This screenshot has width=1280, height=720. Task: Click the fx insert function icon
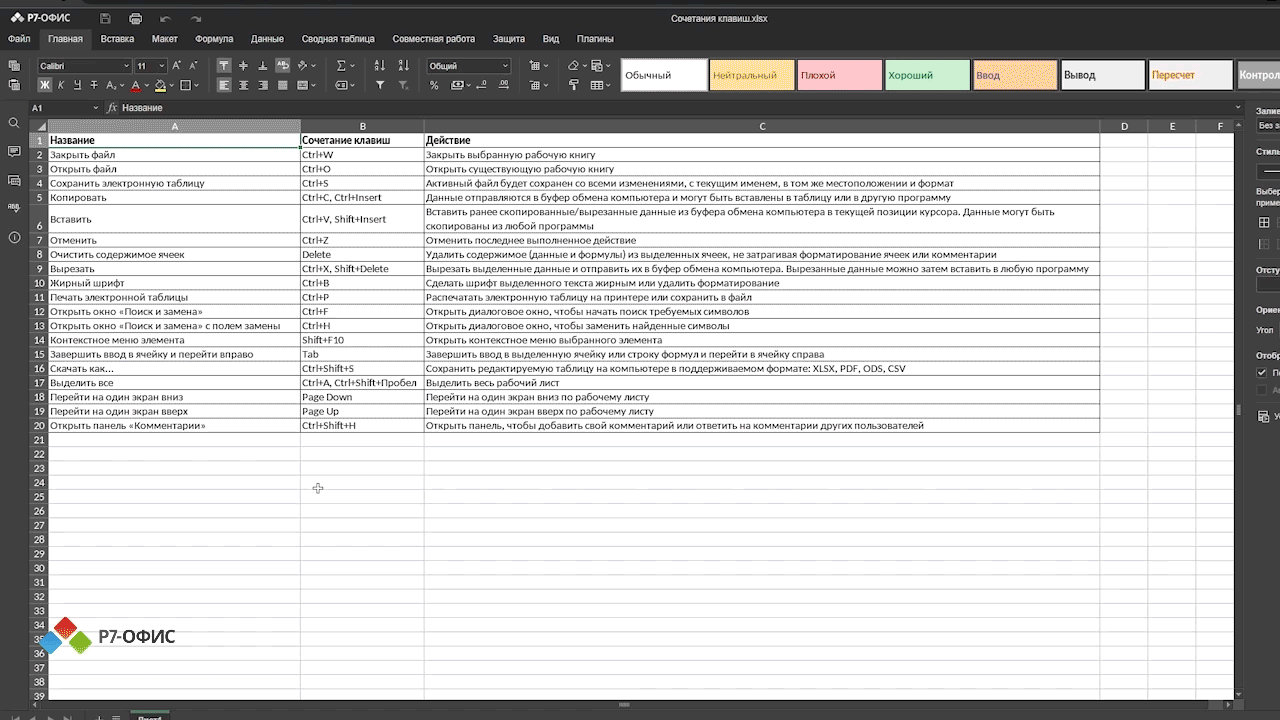(112, 107)
